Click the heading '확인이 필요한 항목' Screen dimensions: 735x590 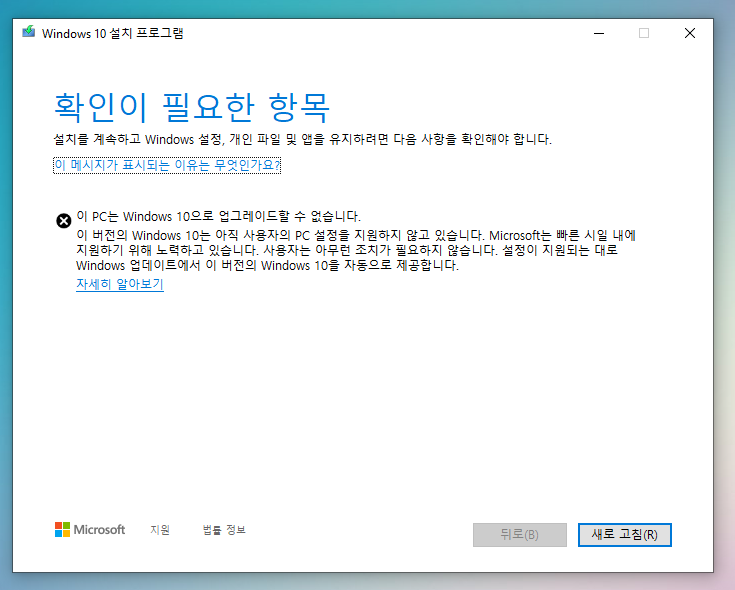pyautogui.click(x=192, y=107)
